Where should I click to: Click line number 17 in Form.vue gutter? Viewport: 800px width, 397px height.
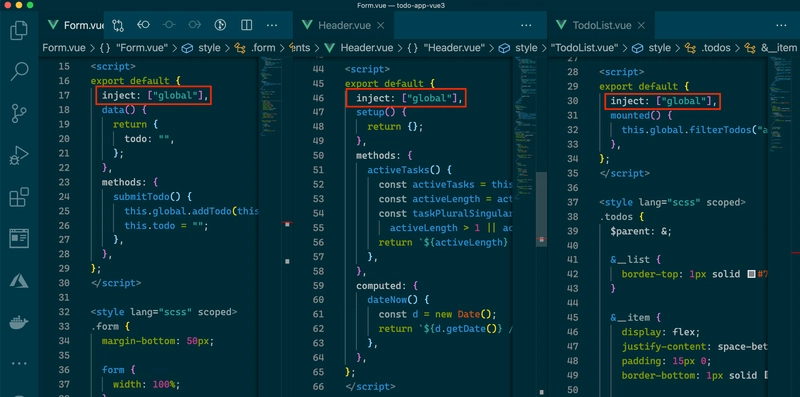pos(64,95)
